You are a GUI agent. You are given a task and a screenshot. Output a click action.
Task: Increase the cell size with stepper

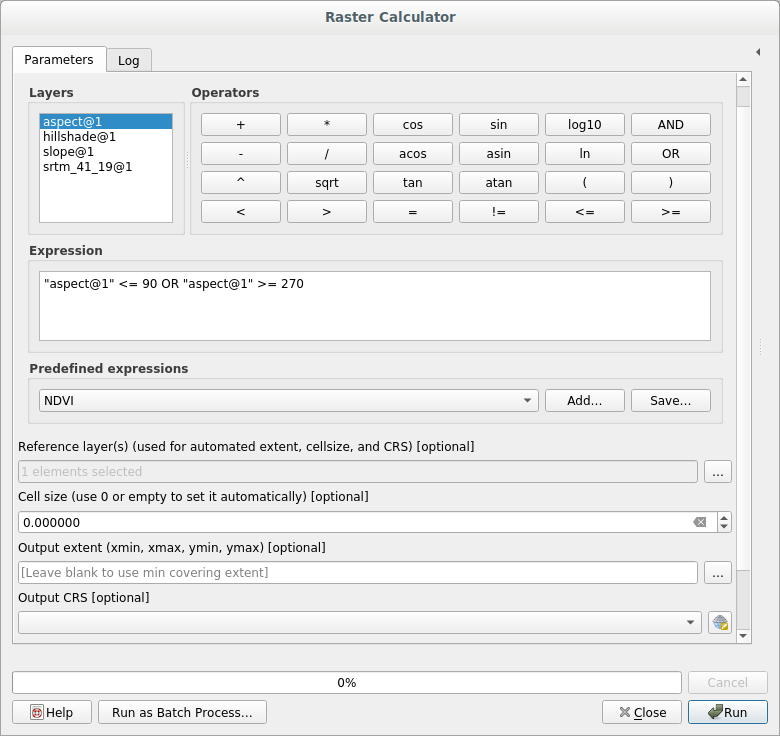click(x=724, y=517)
